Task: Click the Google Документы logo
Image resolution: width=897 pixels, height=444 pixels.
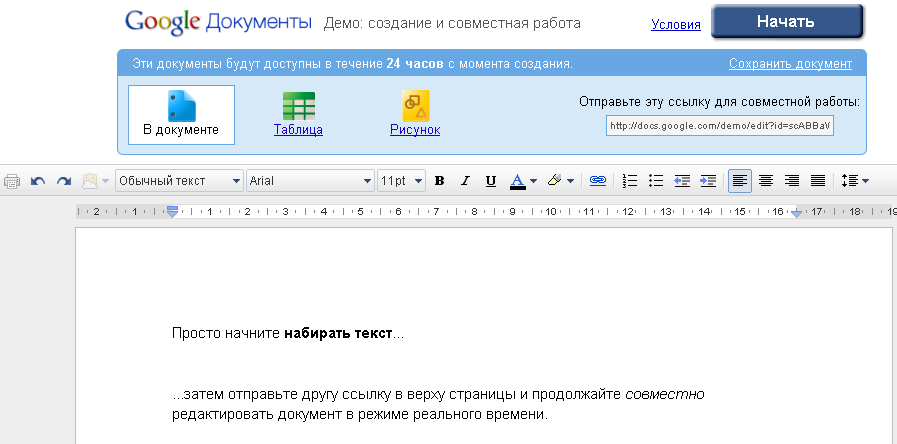Action: [219, 22]
